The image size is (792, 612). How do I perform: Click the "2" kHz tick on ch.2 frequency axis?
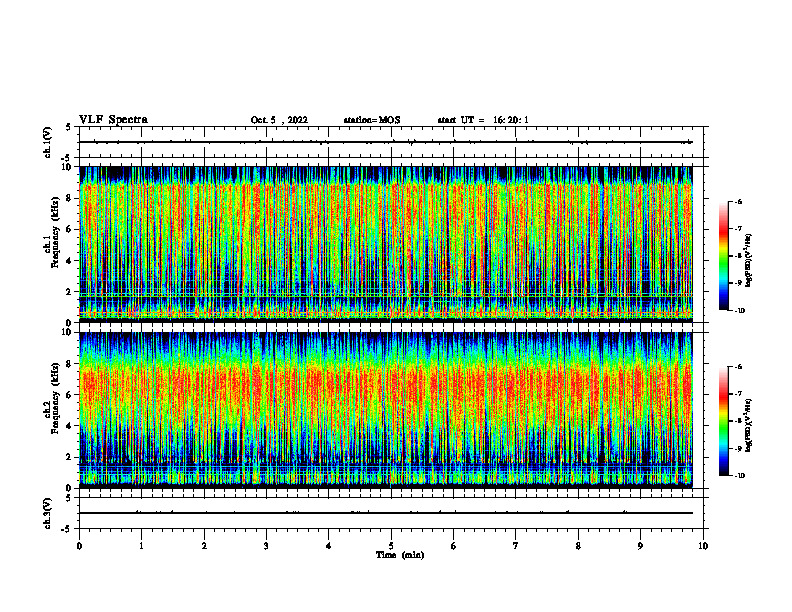point(70,457)
